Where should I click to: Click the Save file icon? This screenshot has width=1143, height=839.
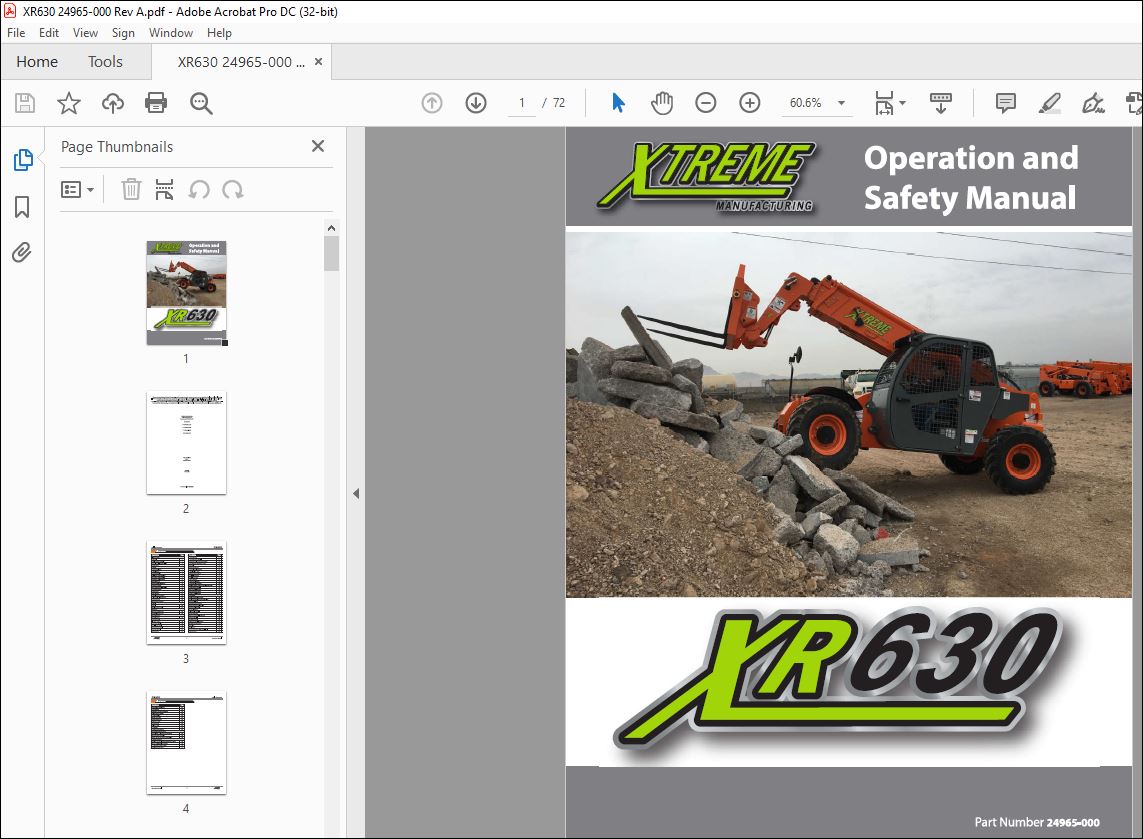click(x=25, y=103)
